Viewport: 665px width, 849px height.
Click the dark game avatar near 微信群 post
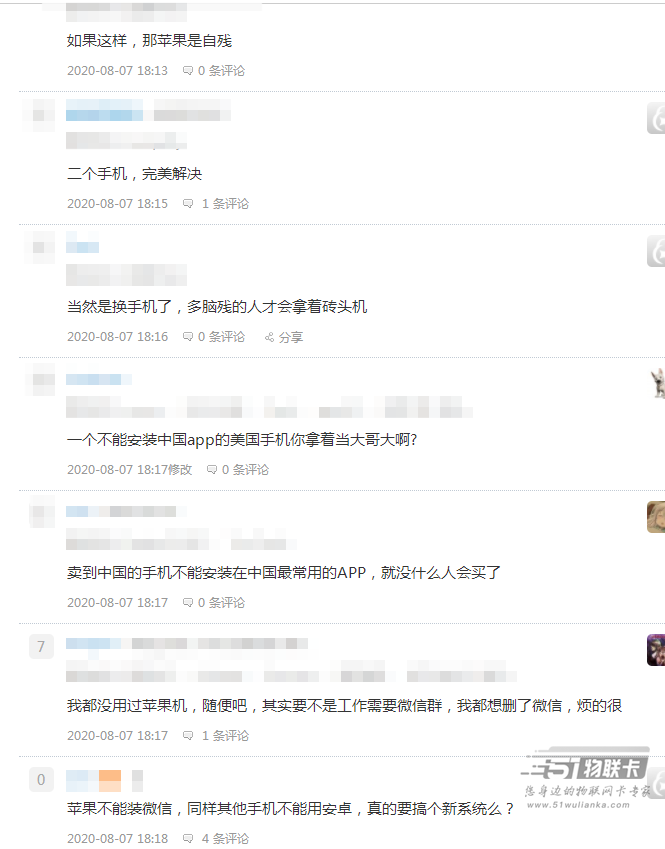656,650
